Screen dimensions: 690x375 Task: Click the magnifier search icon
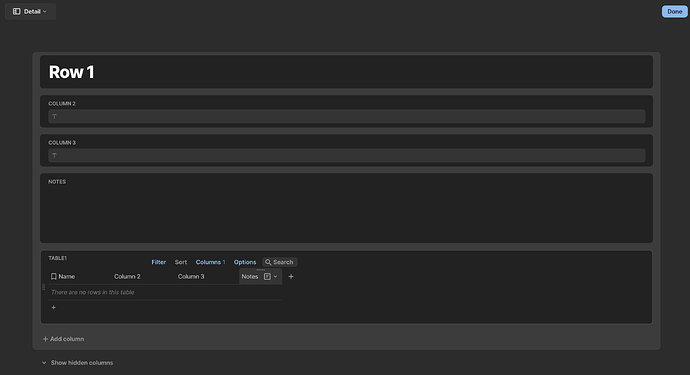coord(268,262)
